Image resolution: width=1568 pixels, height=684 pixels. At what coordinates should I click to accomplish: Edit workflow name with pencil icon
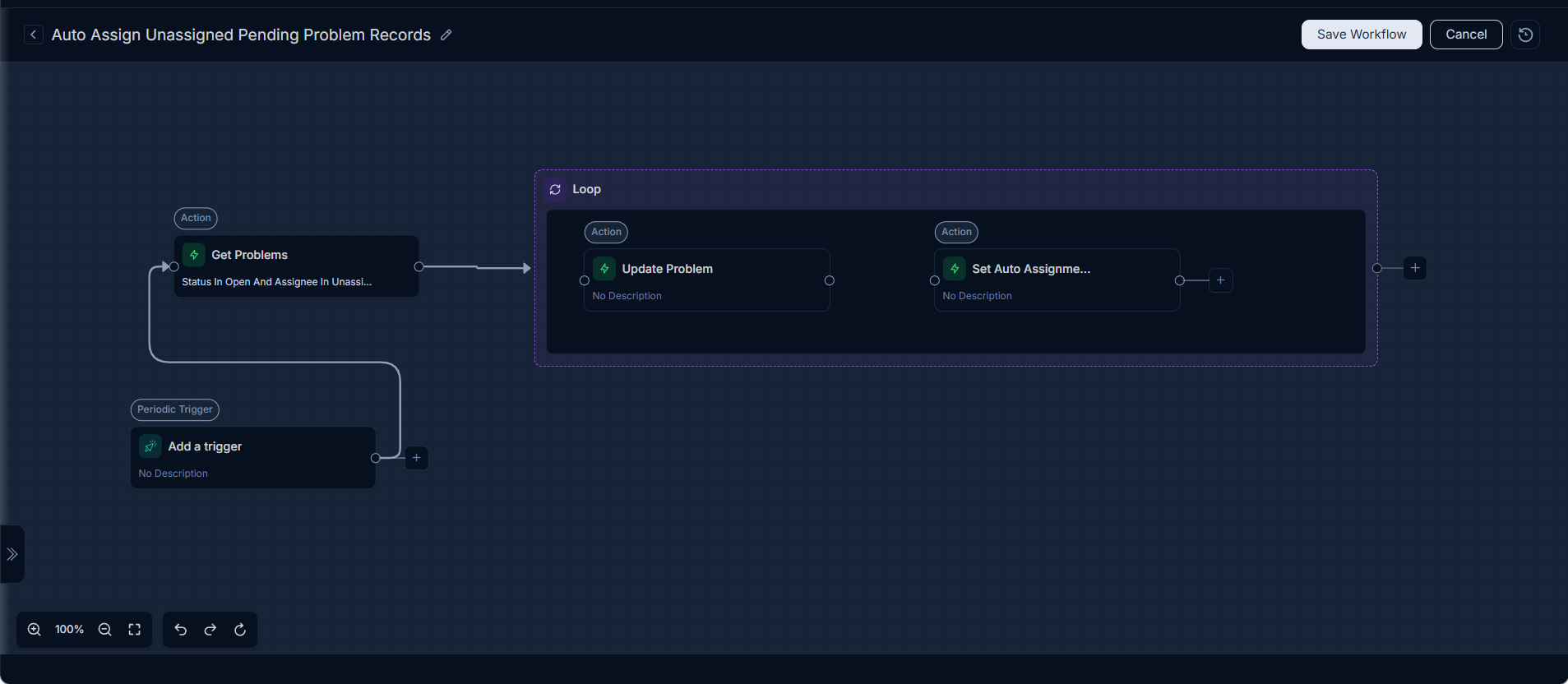pos(446,35)
